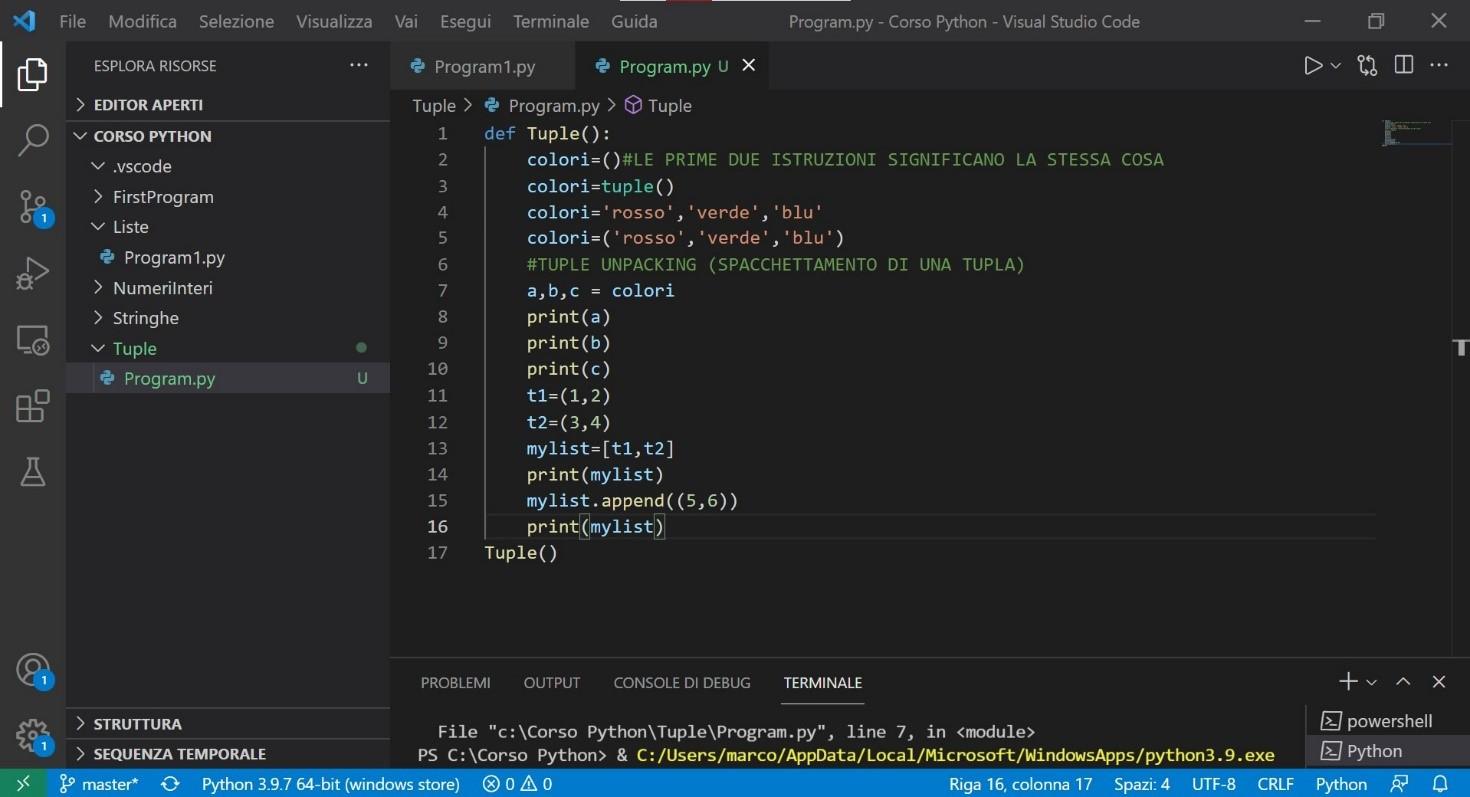
Task: Expand the STRUTTURA section
Action: pyautogui.click(x=228, y=724)
